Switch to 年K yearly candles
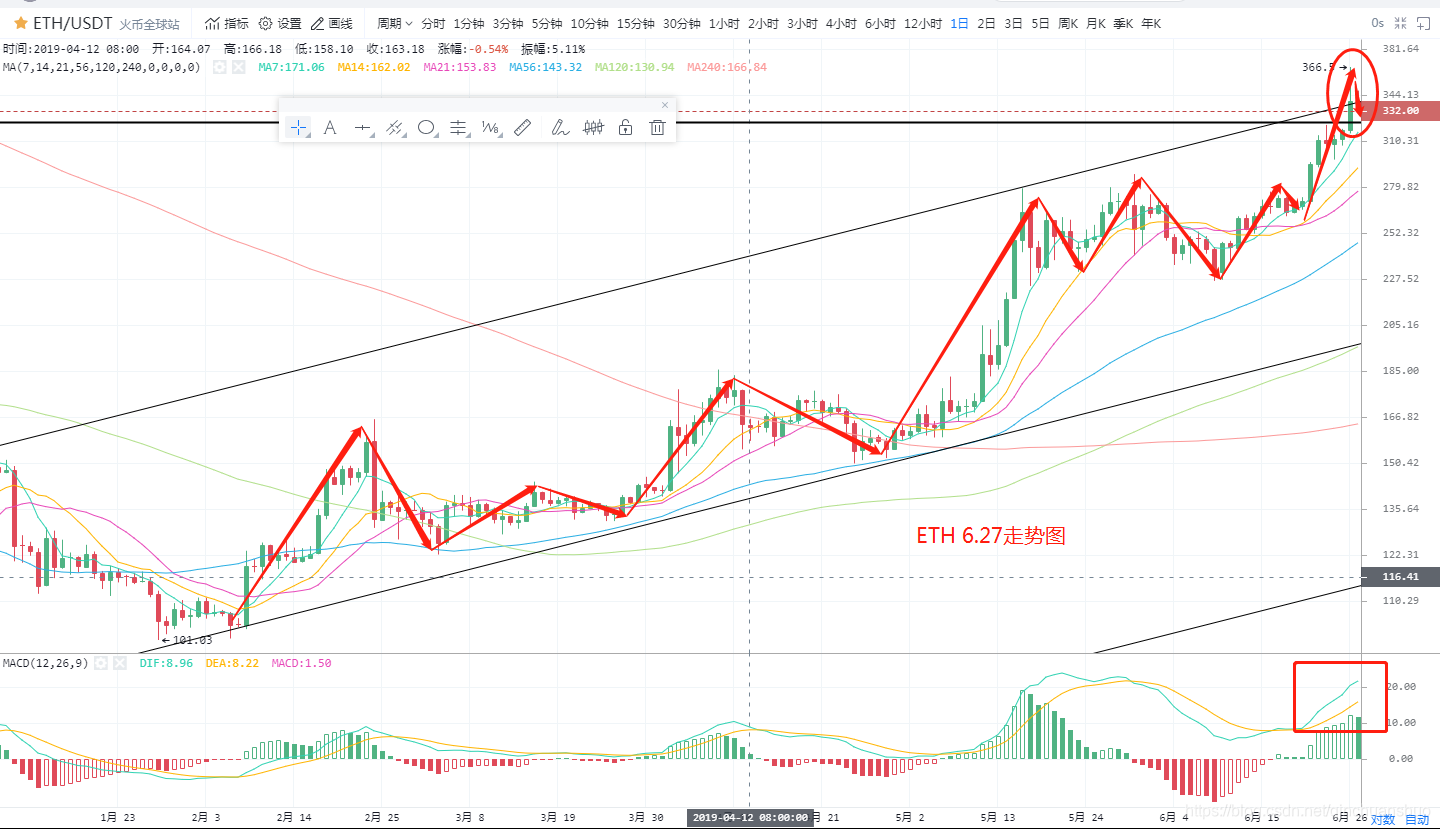This screenshot has height=829, width=1440. pos(1151,23)
